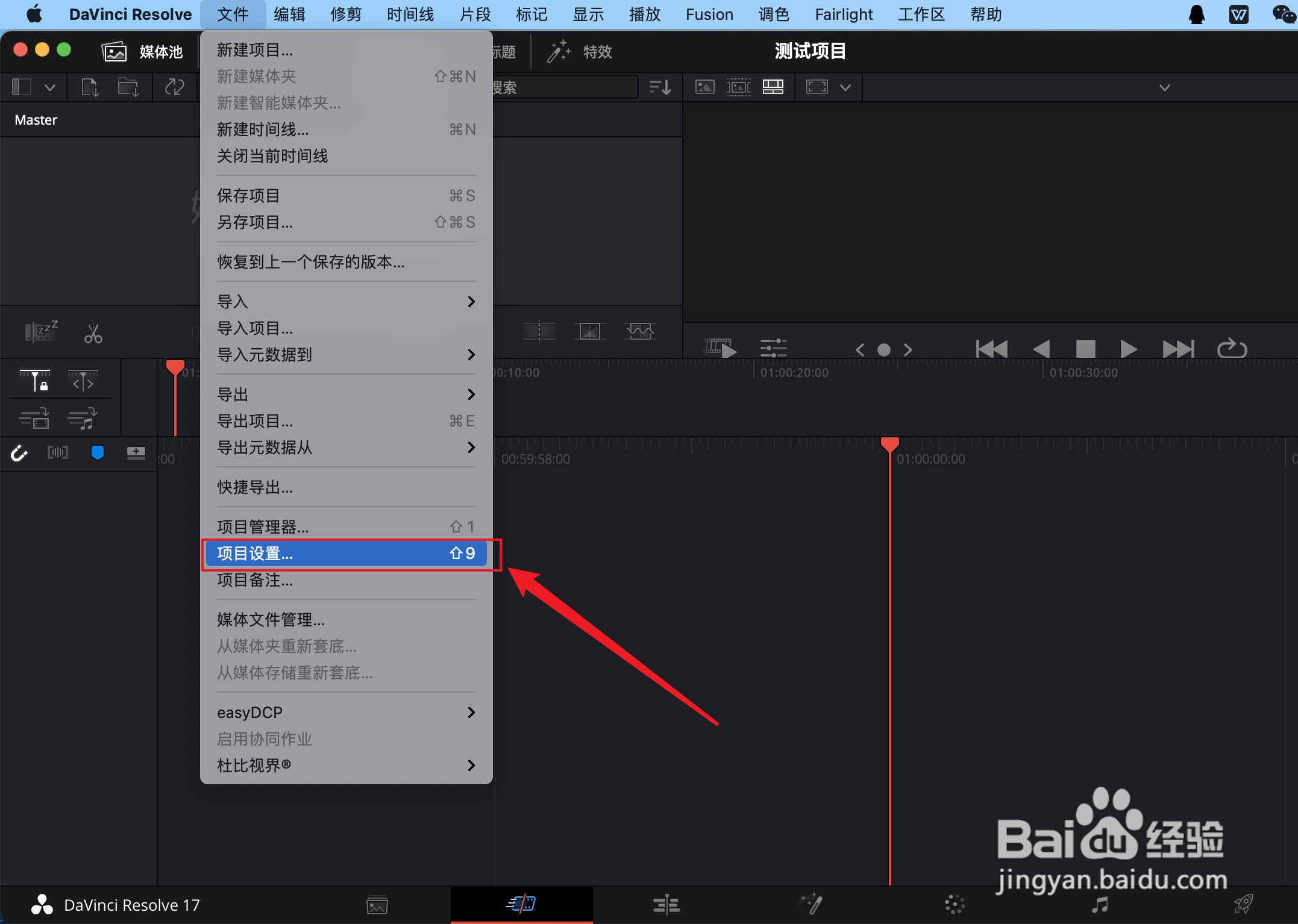This screenshot has height=924, width=1298.
Task: Expand the 杜比视界 submenu
Action: coord(346,765)
